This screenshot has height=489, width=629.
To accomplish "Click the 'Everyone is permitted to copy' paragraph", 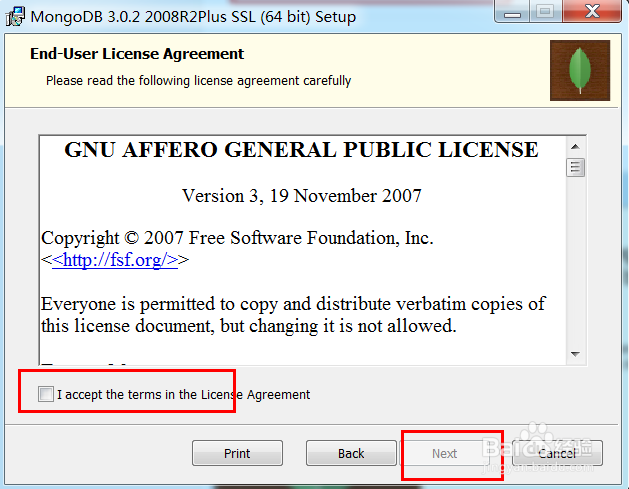I will [293, 315].
